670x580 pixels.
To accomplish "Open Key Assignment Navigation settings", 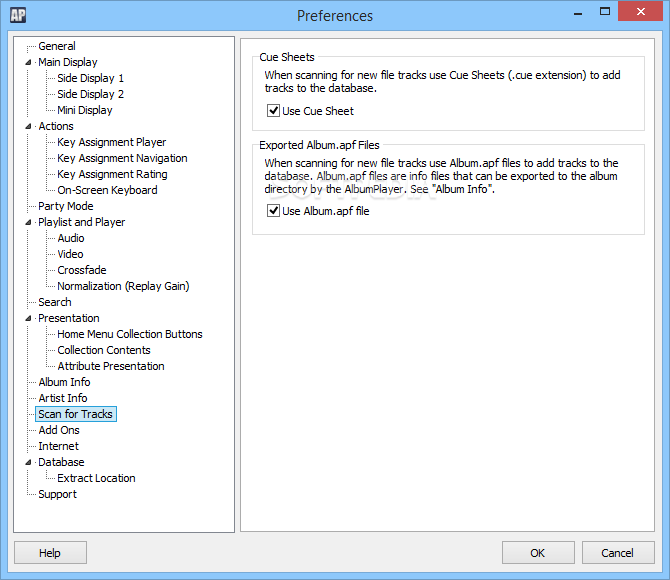I will 122,158.
